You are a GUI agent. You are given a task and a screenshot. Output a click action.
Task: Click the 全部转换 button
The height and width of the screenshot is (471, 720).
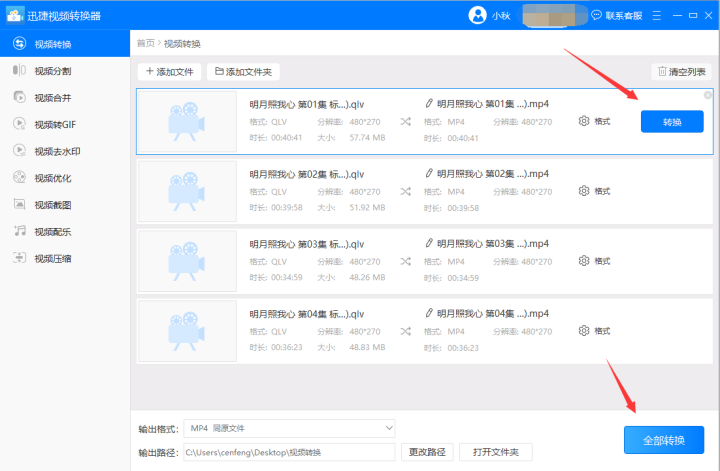coord(664,440)
